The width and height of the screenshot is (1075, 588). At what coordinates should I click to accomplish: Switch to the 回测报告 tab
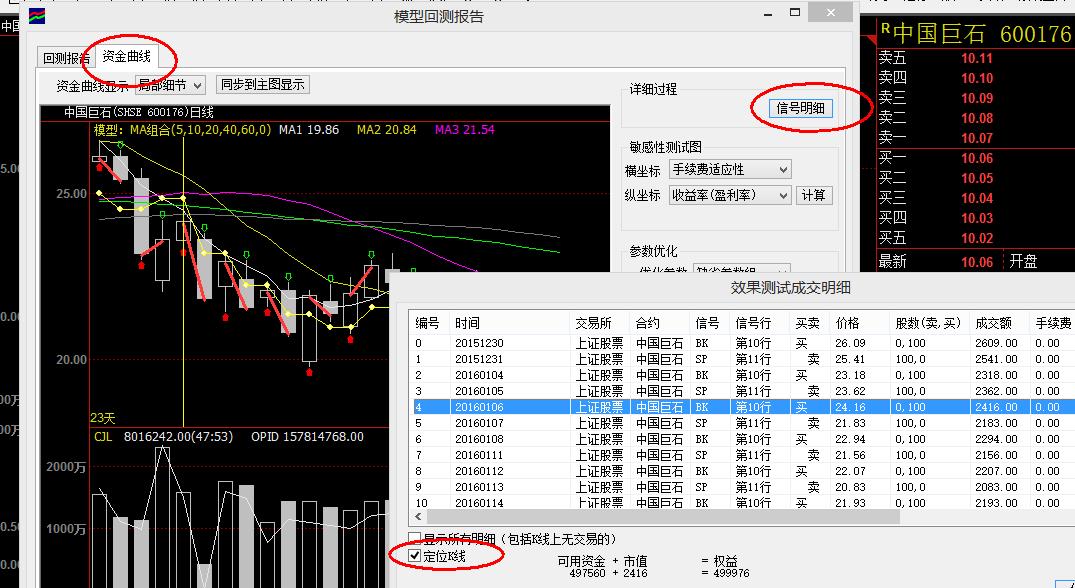coord(66,58)
